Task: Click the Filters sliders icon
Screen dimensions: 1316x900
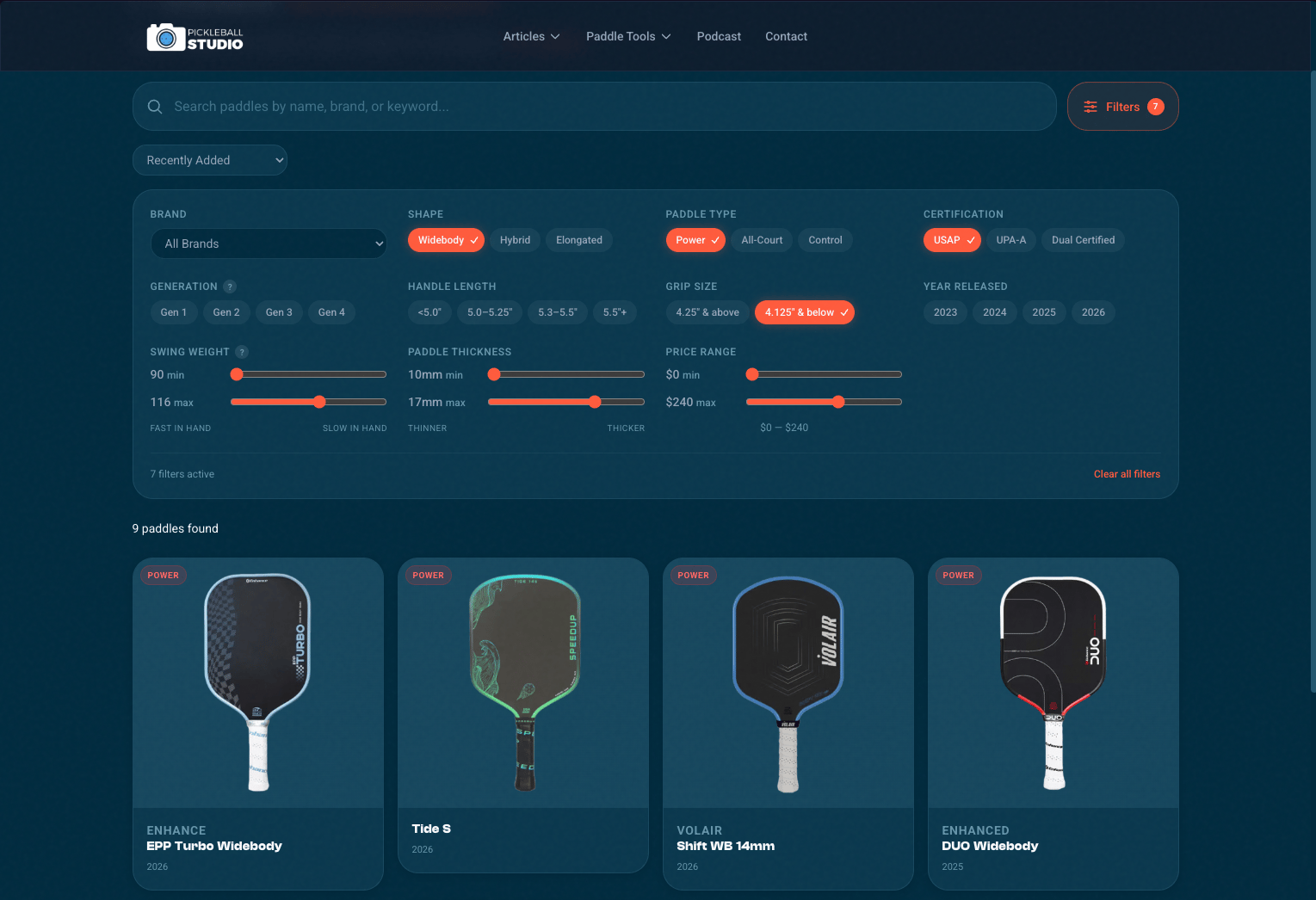Action: [x=1090, y=107]
